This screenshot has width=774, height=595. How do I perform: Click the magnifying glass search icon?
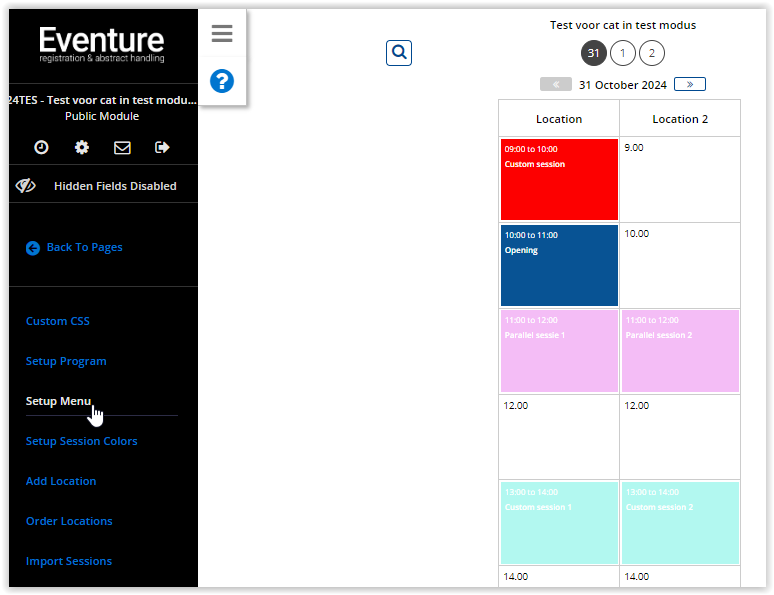coord(399,53)
